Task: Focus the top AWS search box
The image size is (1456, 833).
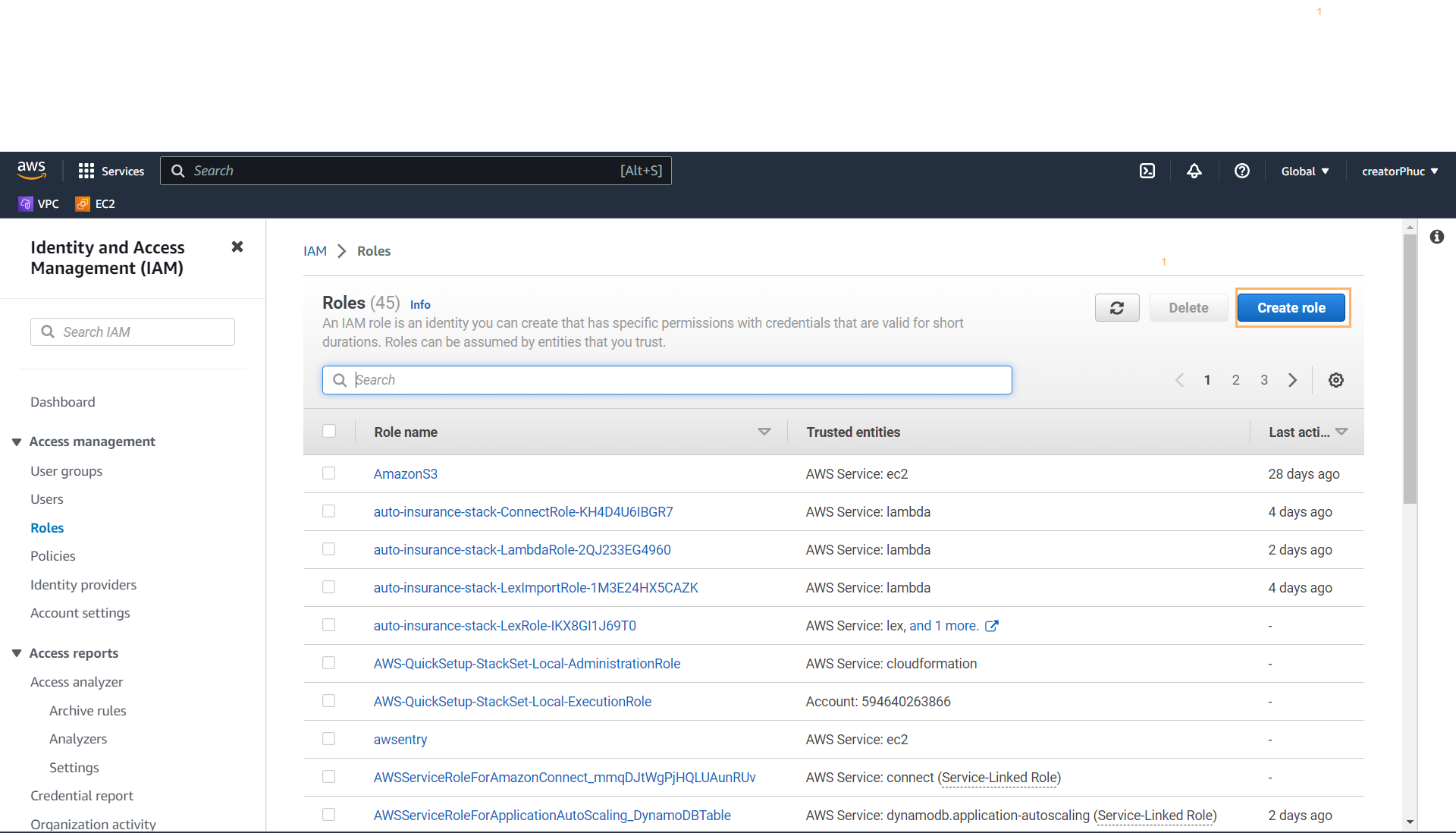Action: click(416, 171)
